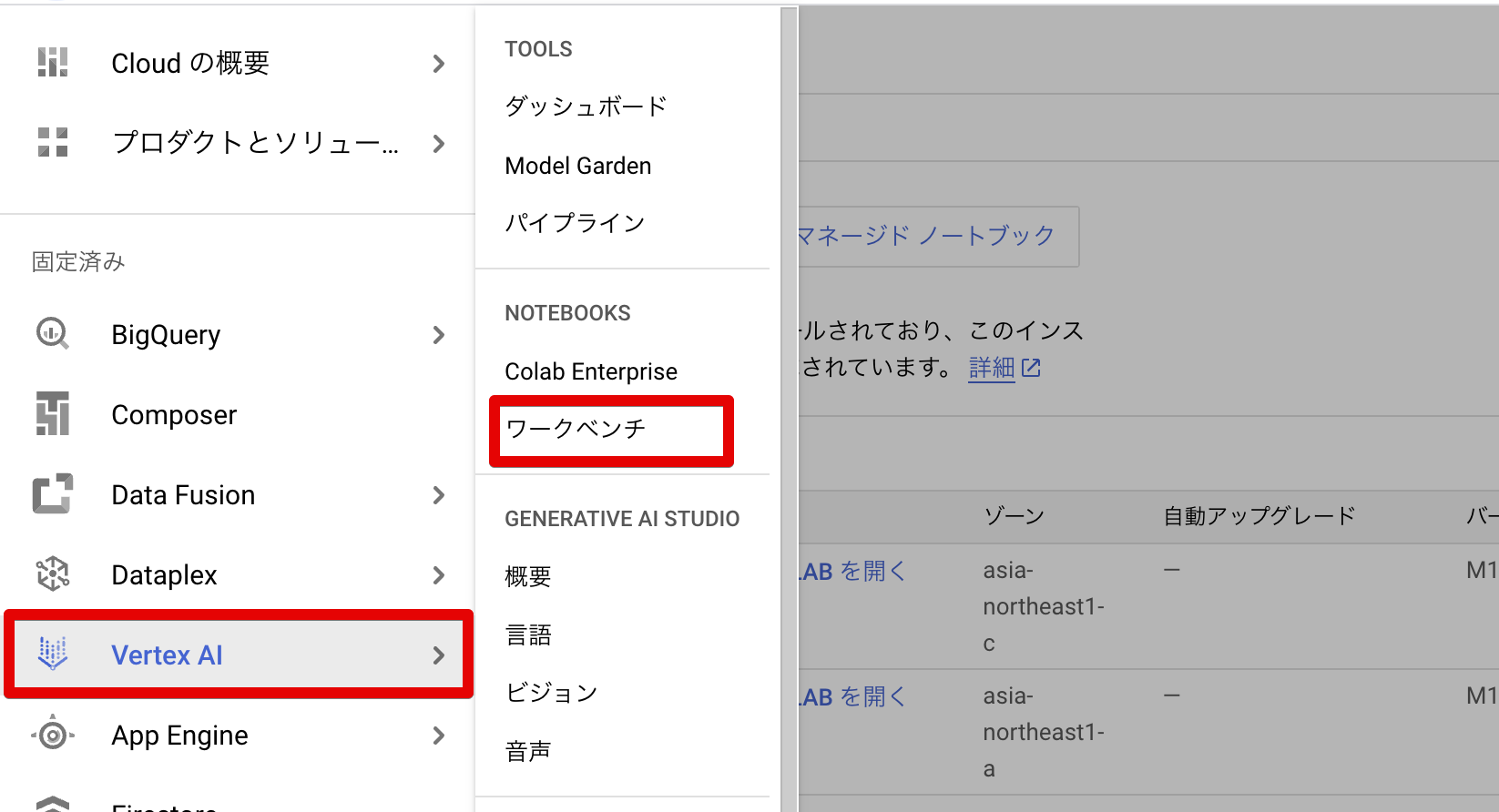Expand the App Engine submenu chevron
The width and height of the screenshot is (1499, 812).
point(439,736)
